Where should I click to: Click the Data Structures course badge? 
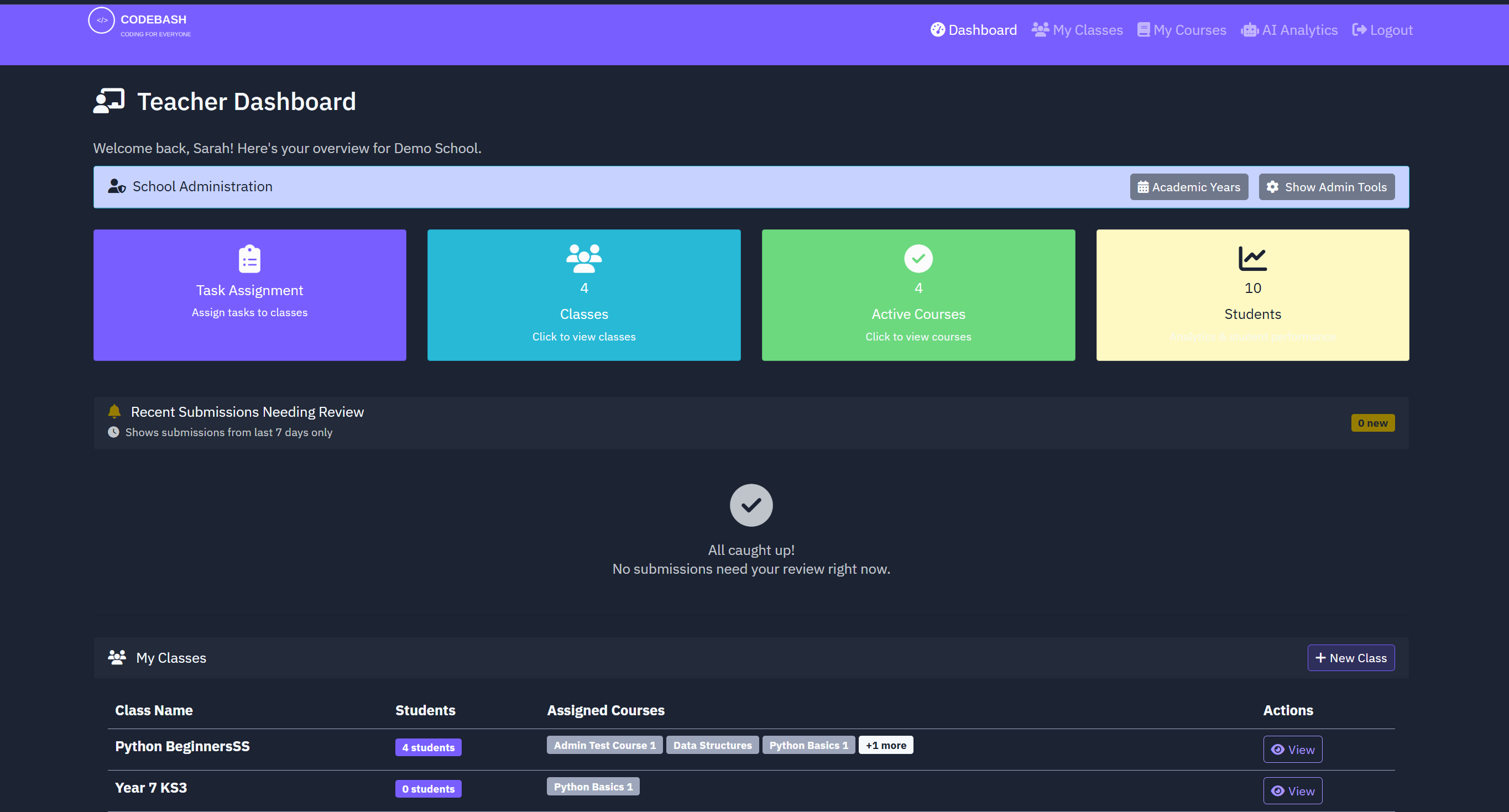(x=712, y=745)
